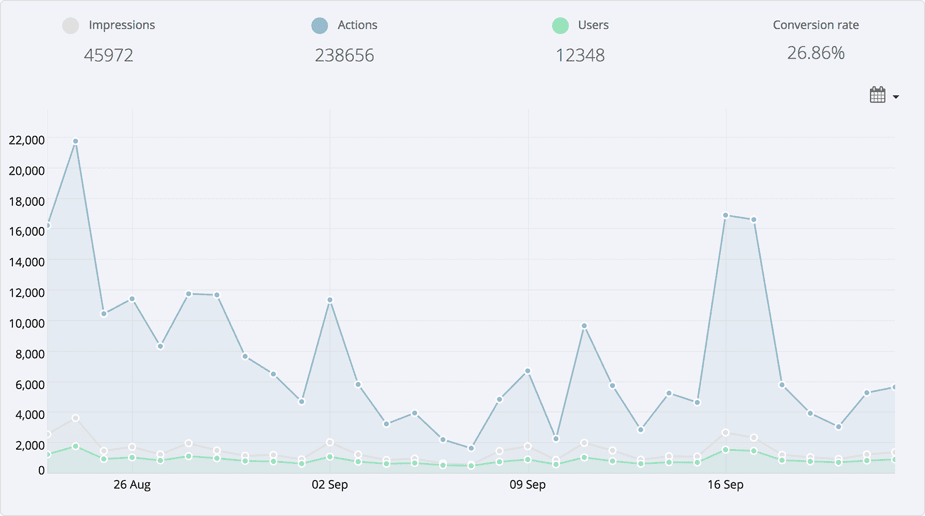Viewport: 925px width, 516px height.
Task: Click the Impressions data point on 16 Sep
Action: tap(726, 433)
